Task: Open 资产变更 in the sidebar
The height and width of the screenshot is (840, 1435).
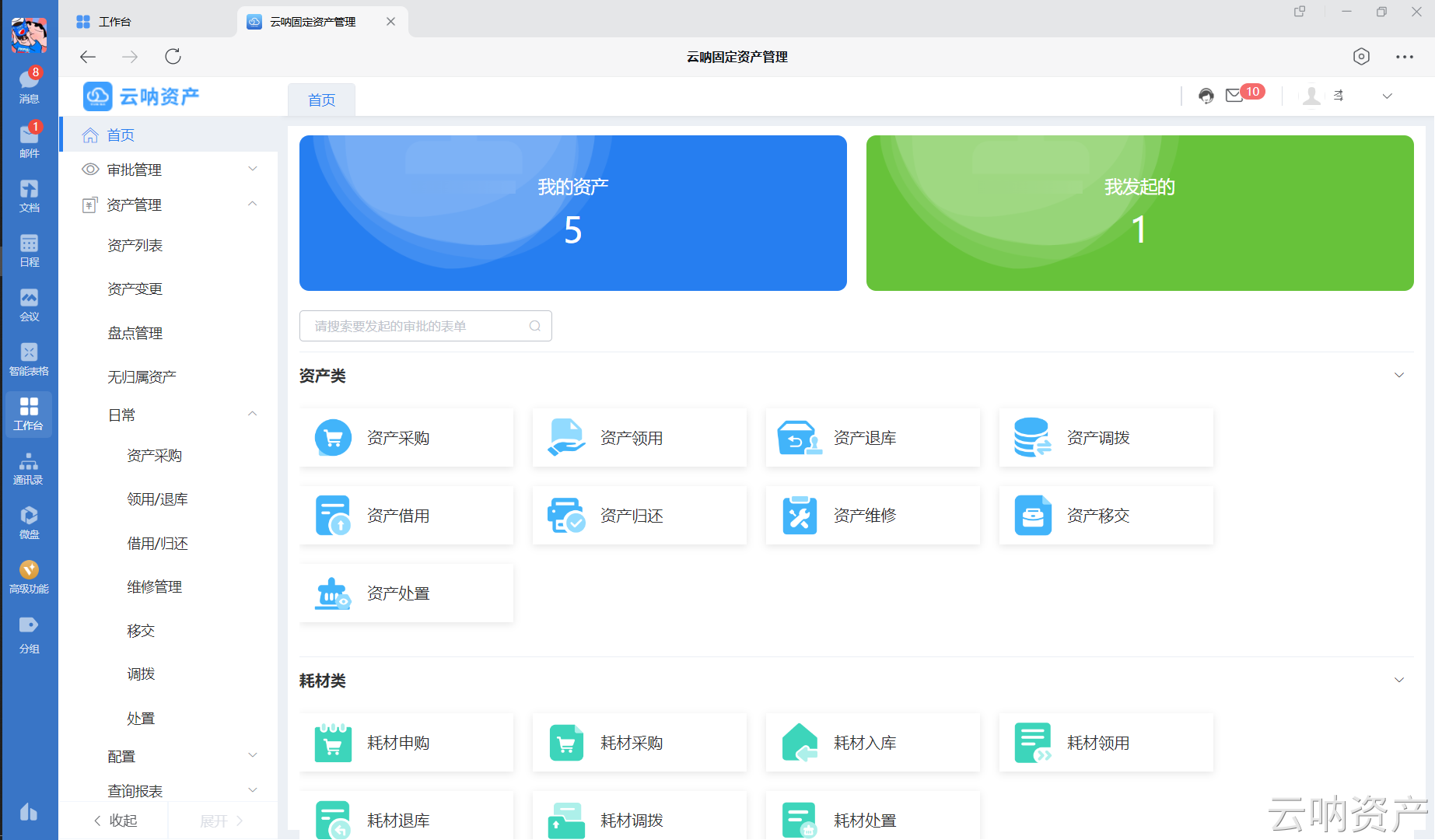Action: point(135,289)
